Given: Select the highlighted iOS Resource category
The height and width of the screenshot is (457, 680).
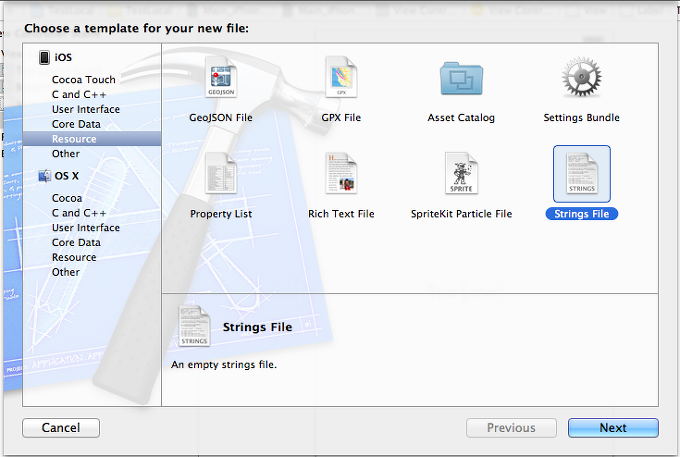Looking at the screenshot, I should click(92, 139).
